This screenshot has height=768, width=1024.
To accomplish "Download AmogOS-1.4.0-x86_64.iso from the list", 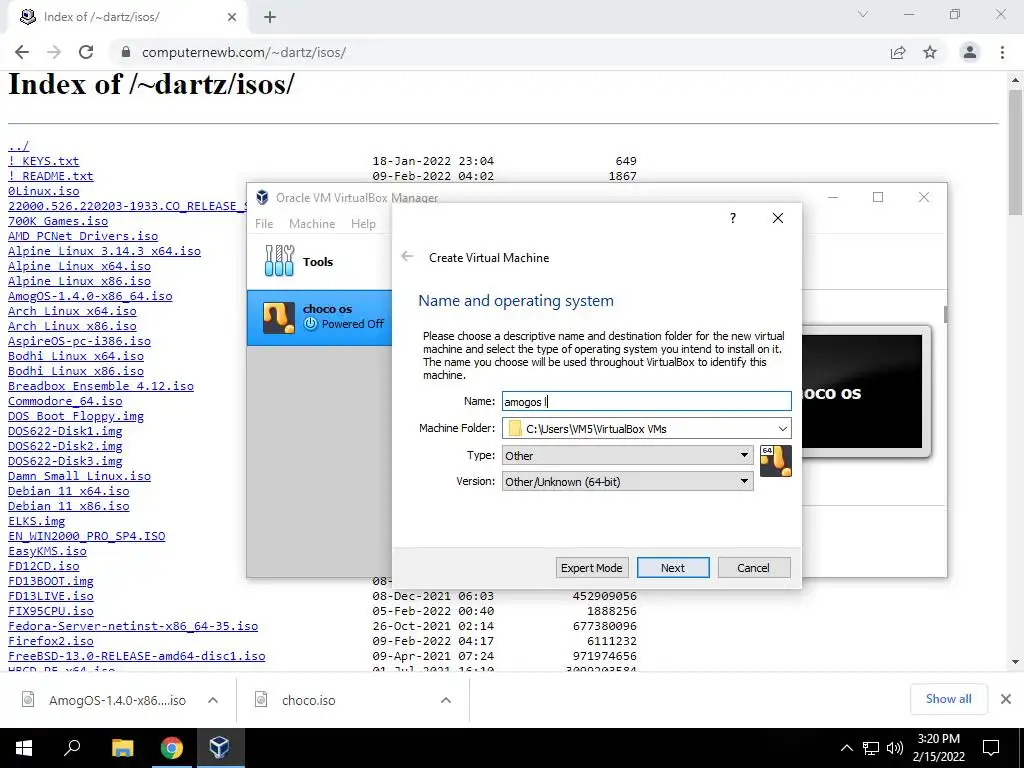I will coord(90,296).
